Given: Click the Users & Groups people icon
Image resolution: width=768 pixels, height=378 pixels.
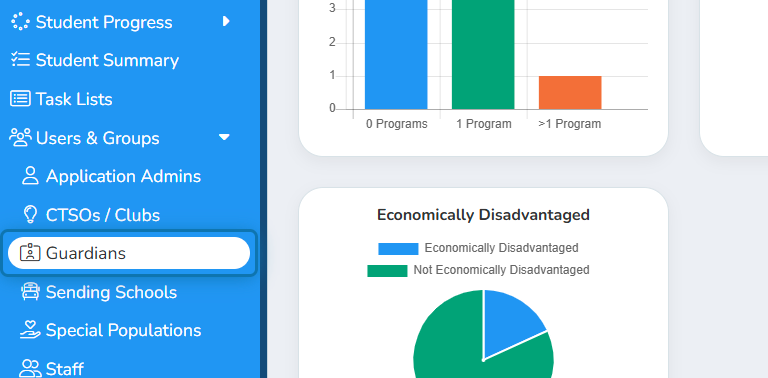Looking at the screenshot, I should point(21,138).
